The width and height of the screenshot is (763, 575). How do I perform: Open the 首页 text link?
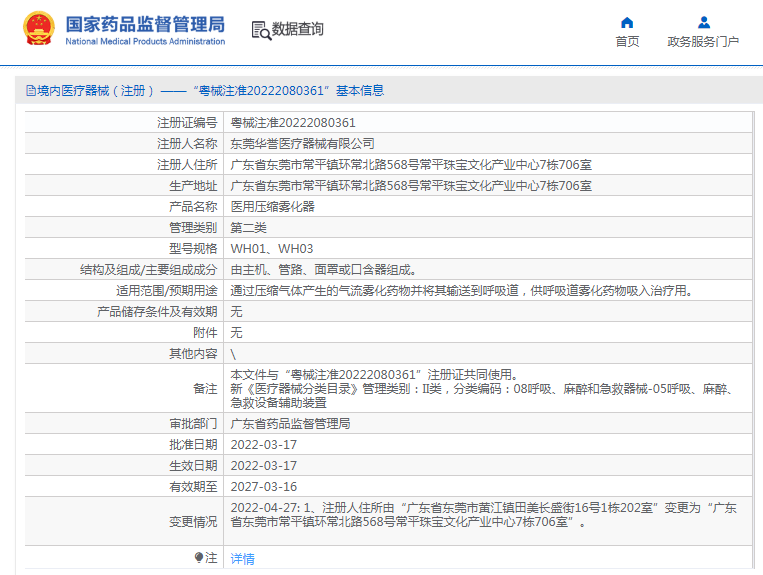coord(627,42)
